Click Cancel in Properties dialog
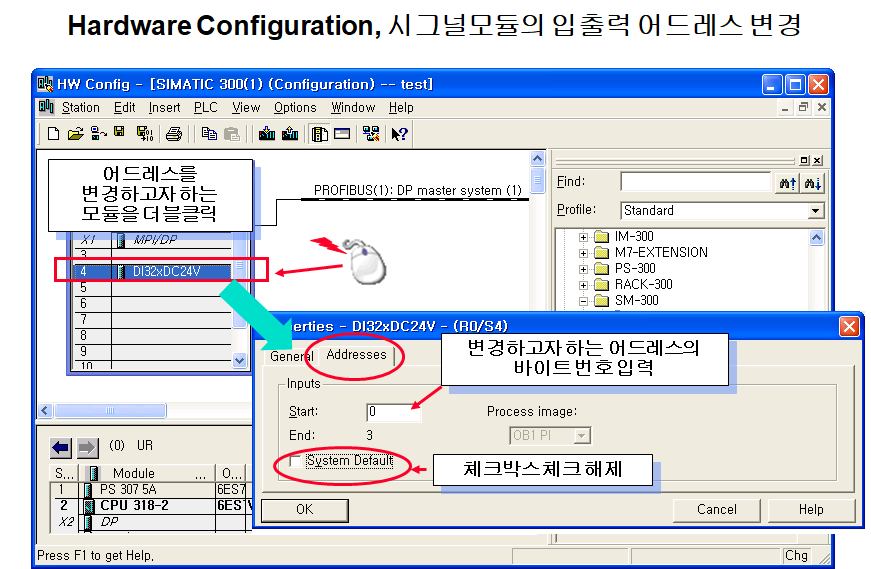Viewport: 871px width, 569px height. coord(717,510)
